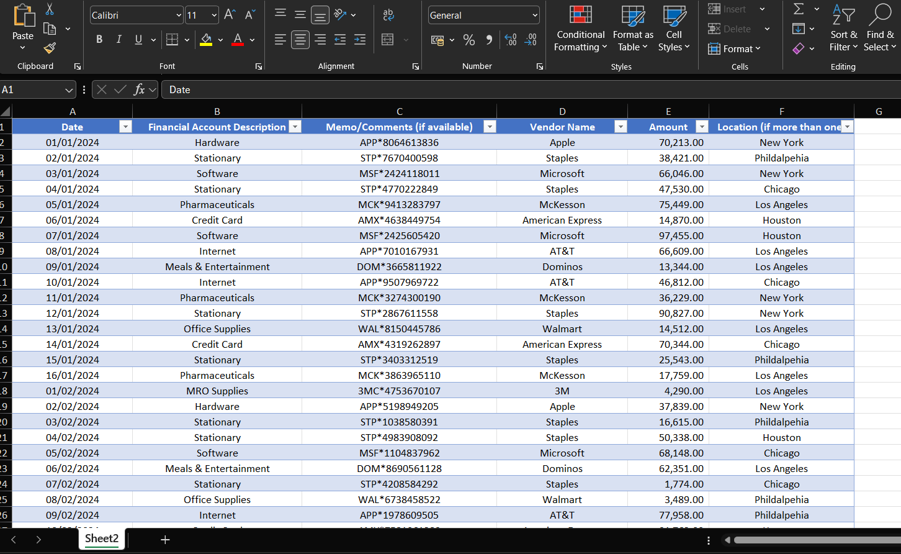Open Conditional Formatting menu
901x554 pixels.
click(x=580, y=29)
